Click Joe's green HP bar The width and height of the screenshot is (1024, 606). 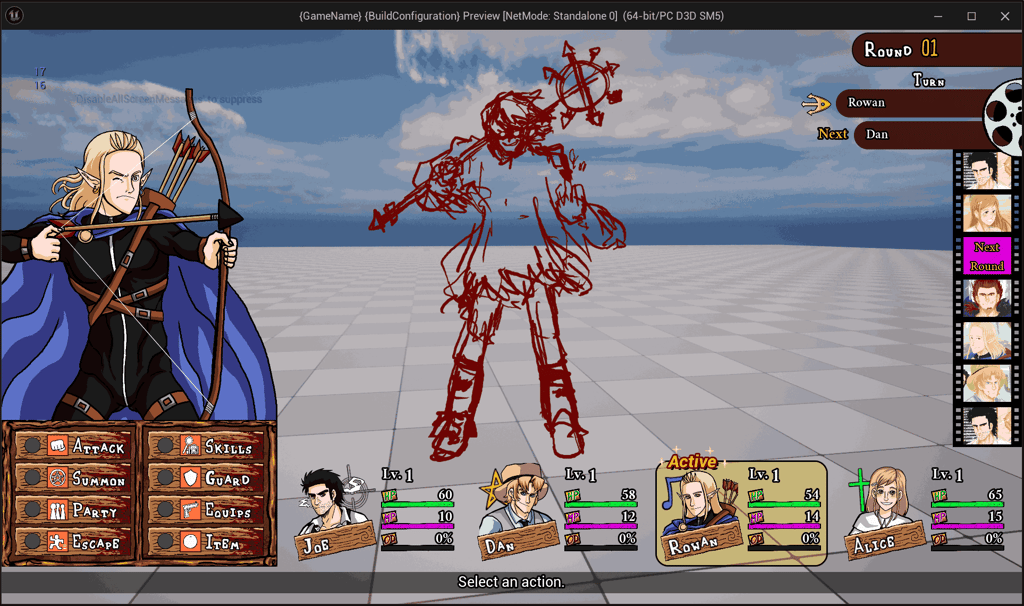click(418, 505)
